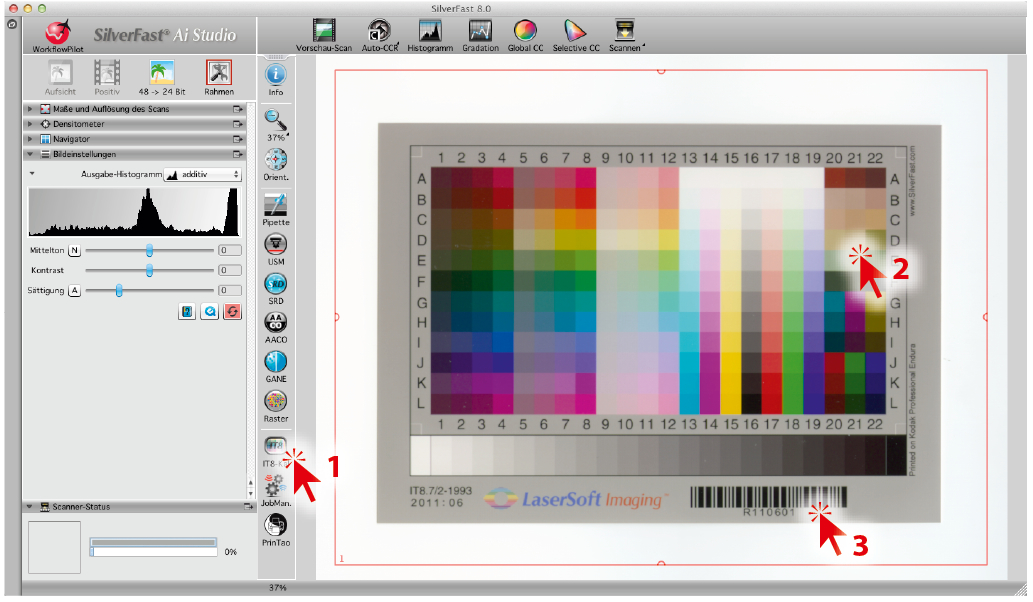Viewport: 1033px width, 602px height.
Task: Click the scanner status progress bar
Action: 154,547
